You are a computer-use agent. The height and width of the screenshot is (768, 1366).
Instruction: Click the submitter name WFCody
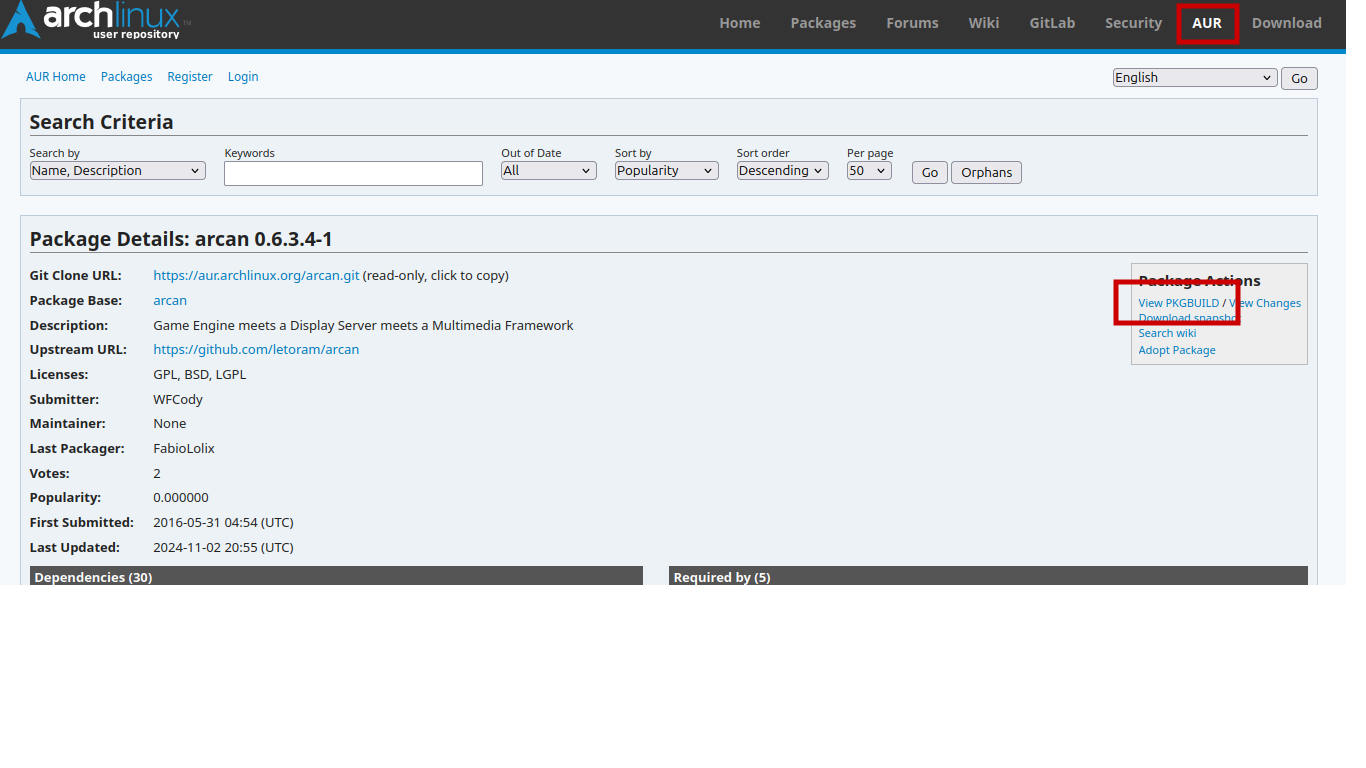[x=178, y=400]
